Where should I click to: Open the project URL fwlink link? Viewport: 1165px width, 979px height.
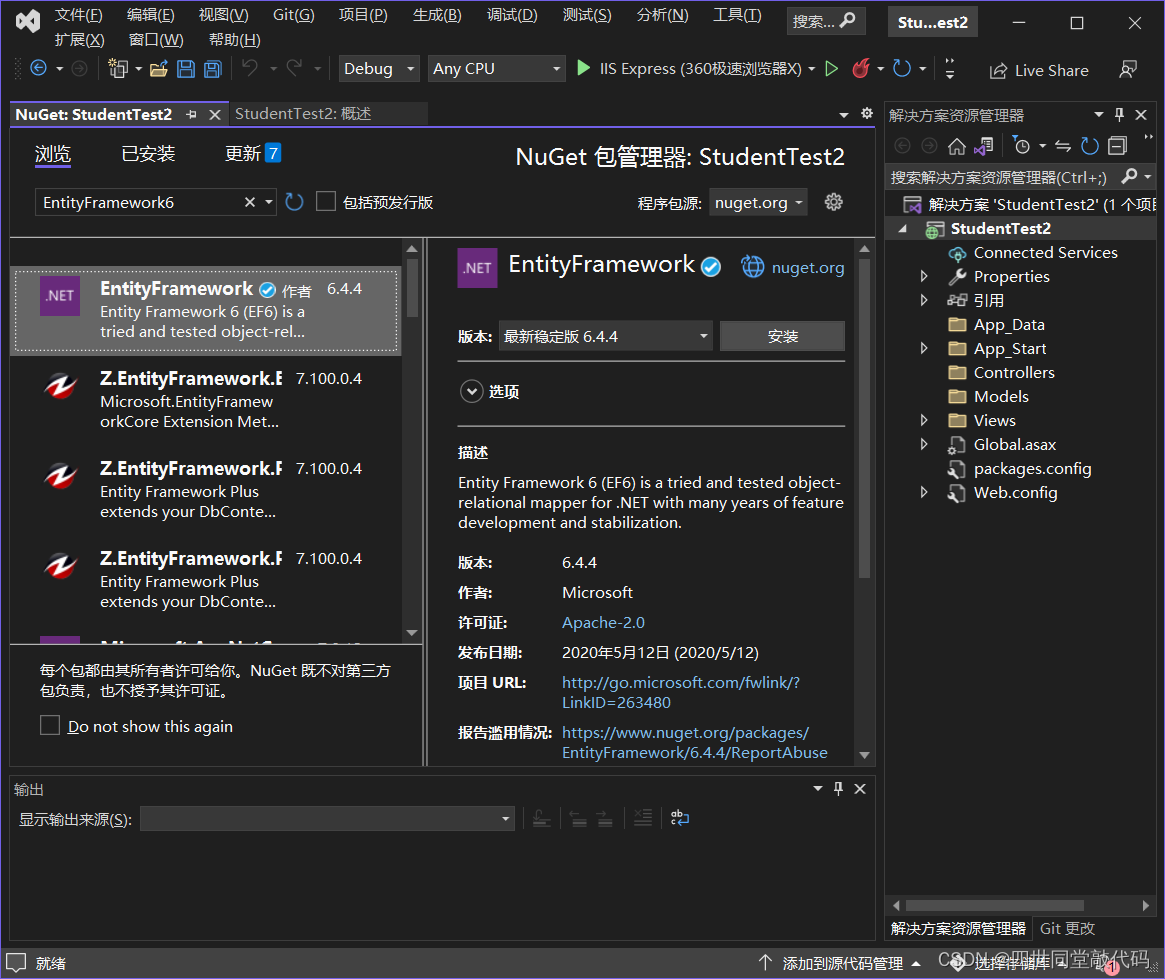(x=681, y=692)
